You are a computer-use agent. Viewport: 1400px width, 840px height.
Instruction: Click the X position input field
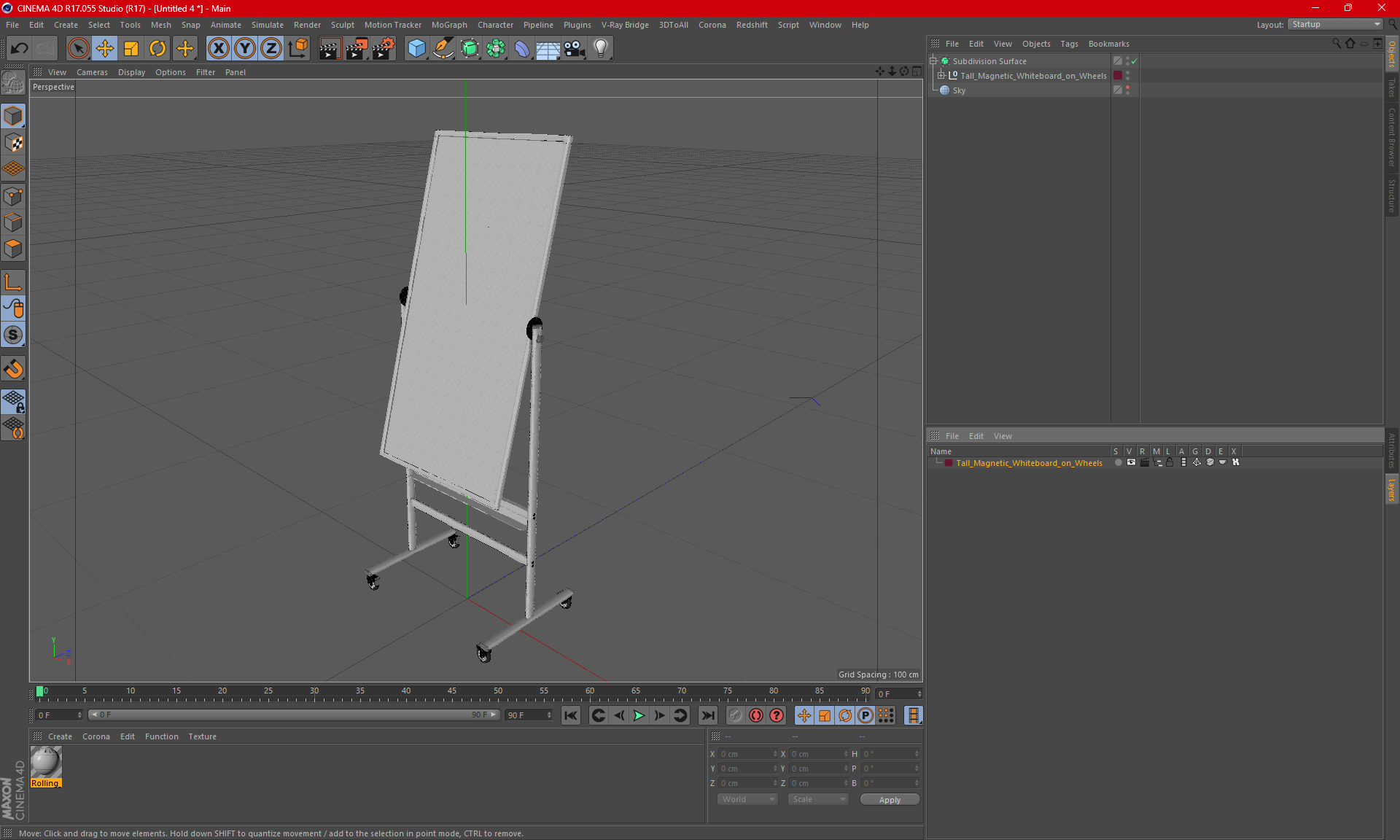point(747,754)
